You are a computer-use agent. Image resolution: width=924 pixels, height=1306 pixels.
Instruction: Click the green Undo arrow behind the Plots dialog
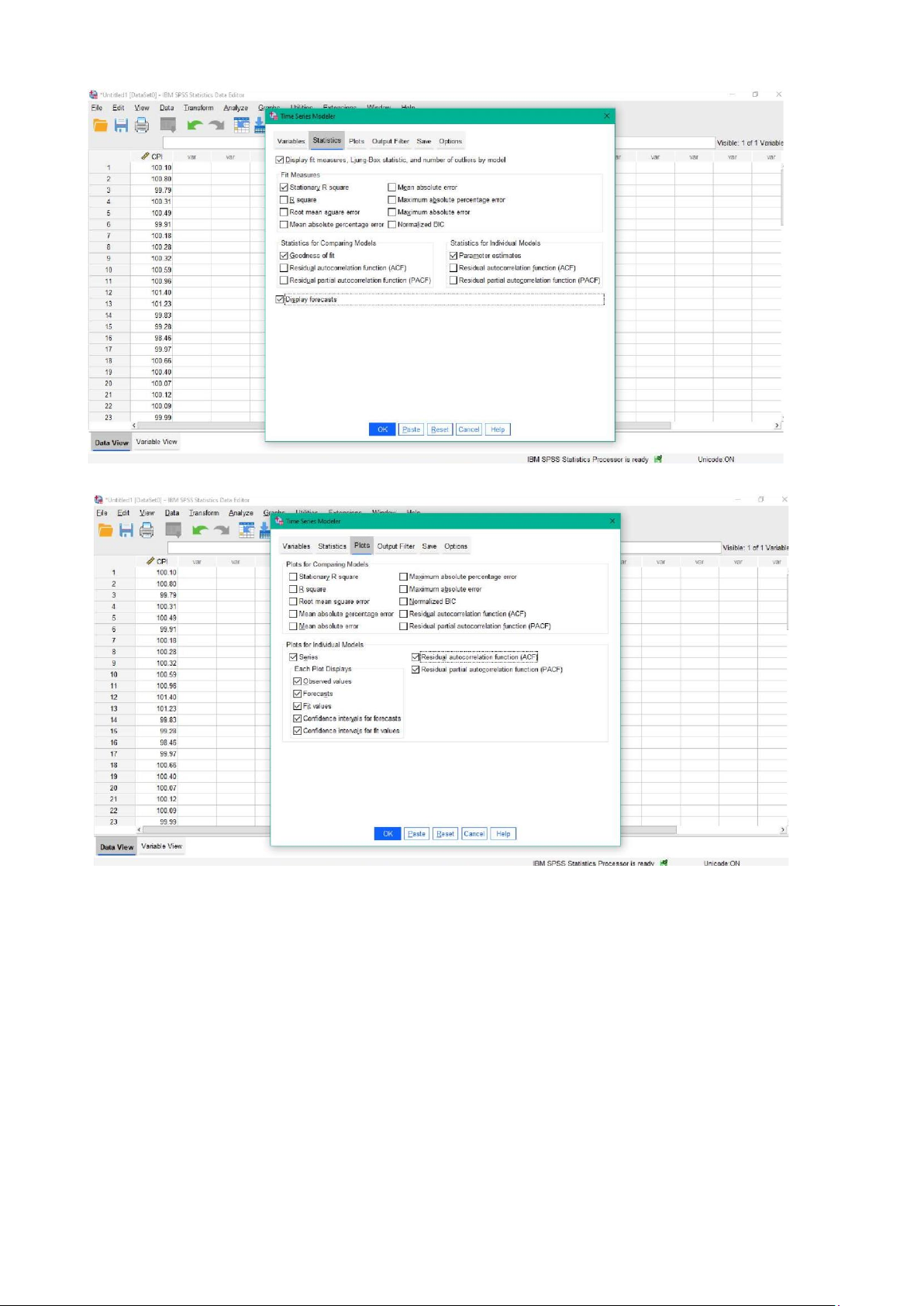tap(200, 530)
